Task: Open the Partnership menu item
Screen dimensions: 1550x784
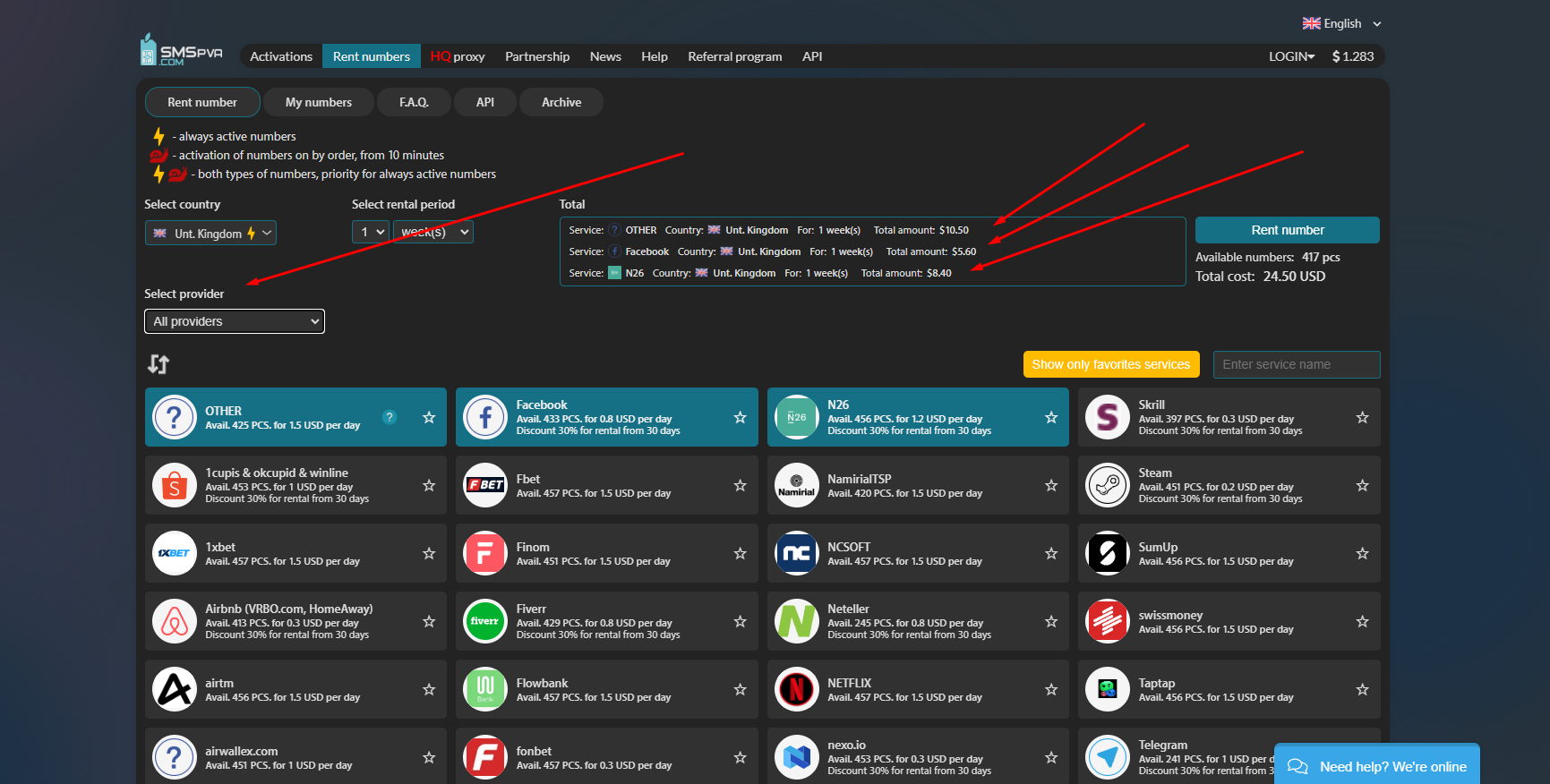Action: click(537, 56)
